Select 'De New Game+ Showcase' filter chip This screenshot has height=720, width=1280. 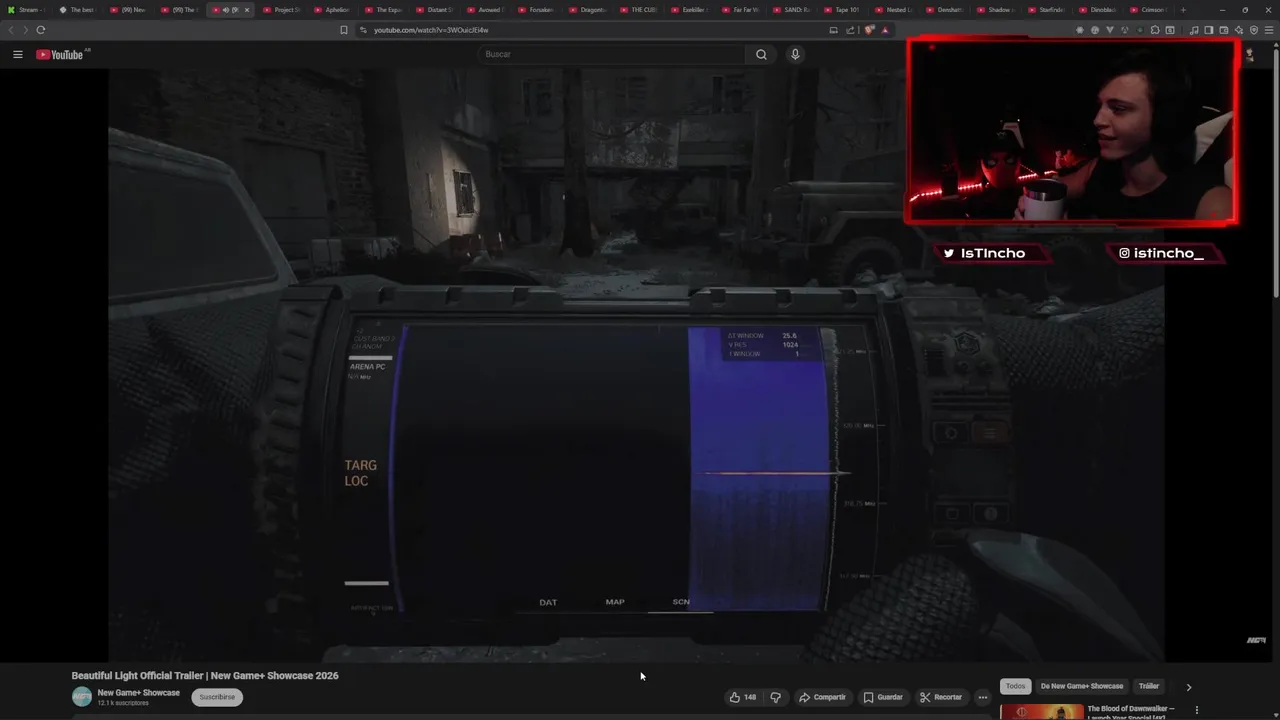pos(1082,686)
